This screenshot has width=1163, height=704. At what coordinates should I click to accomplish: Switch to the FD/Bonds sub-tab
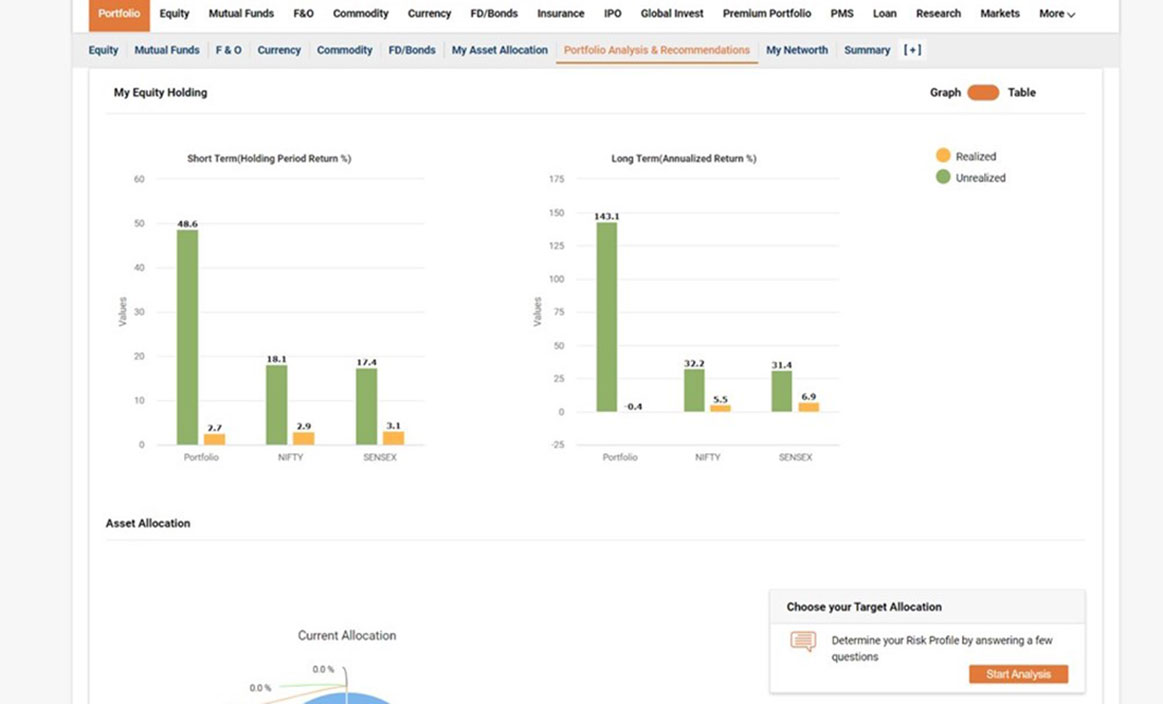click(x=412, y=50)
